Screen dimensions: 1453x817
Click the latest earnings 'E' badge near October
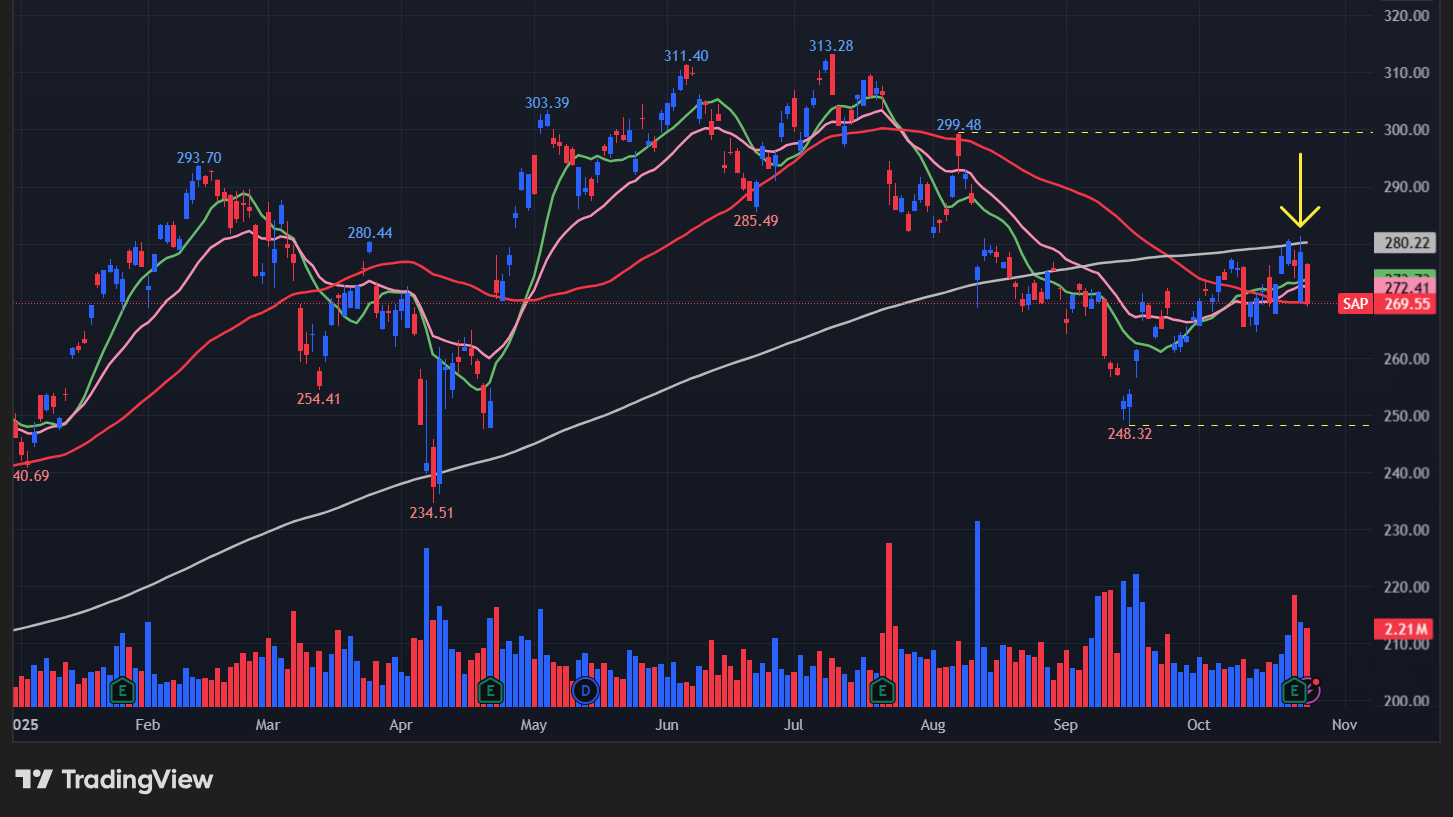(1293, 690)
